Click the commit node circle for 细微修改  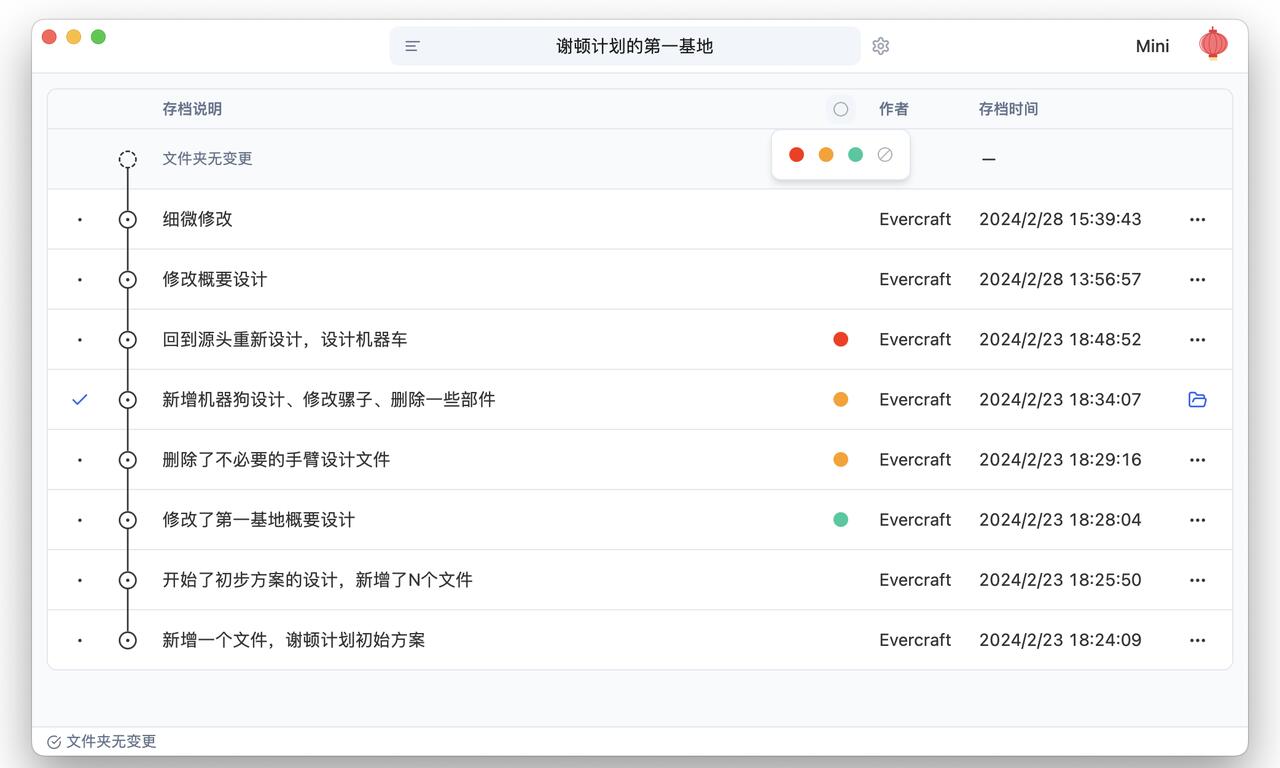pos(127,220)
